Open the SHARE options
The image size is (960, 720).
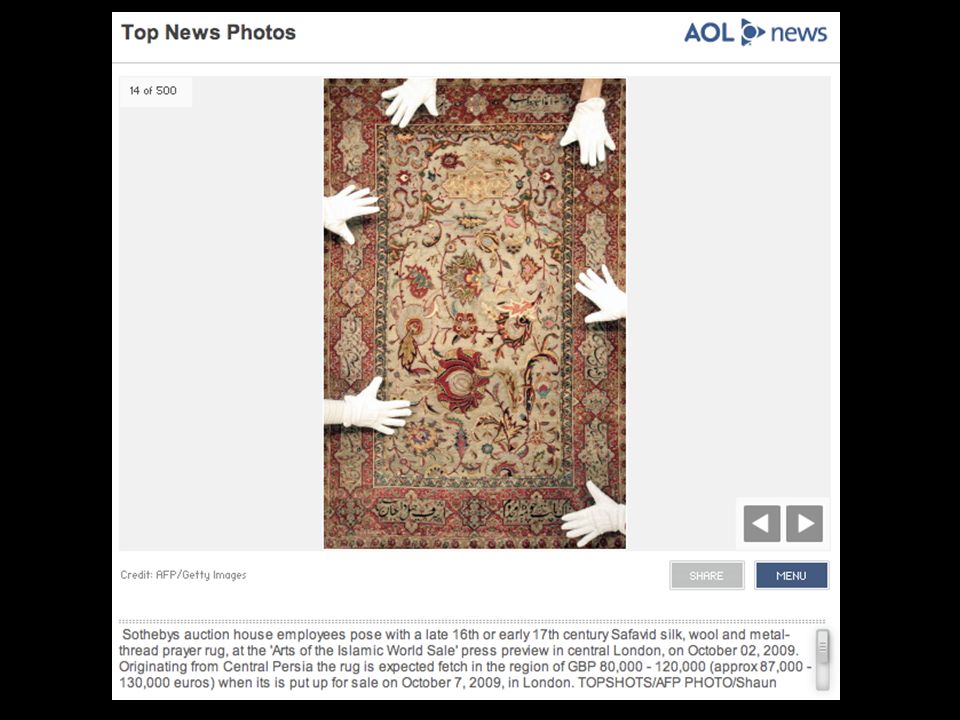(x=707, y=576)
